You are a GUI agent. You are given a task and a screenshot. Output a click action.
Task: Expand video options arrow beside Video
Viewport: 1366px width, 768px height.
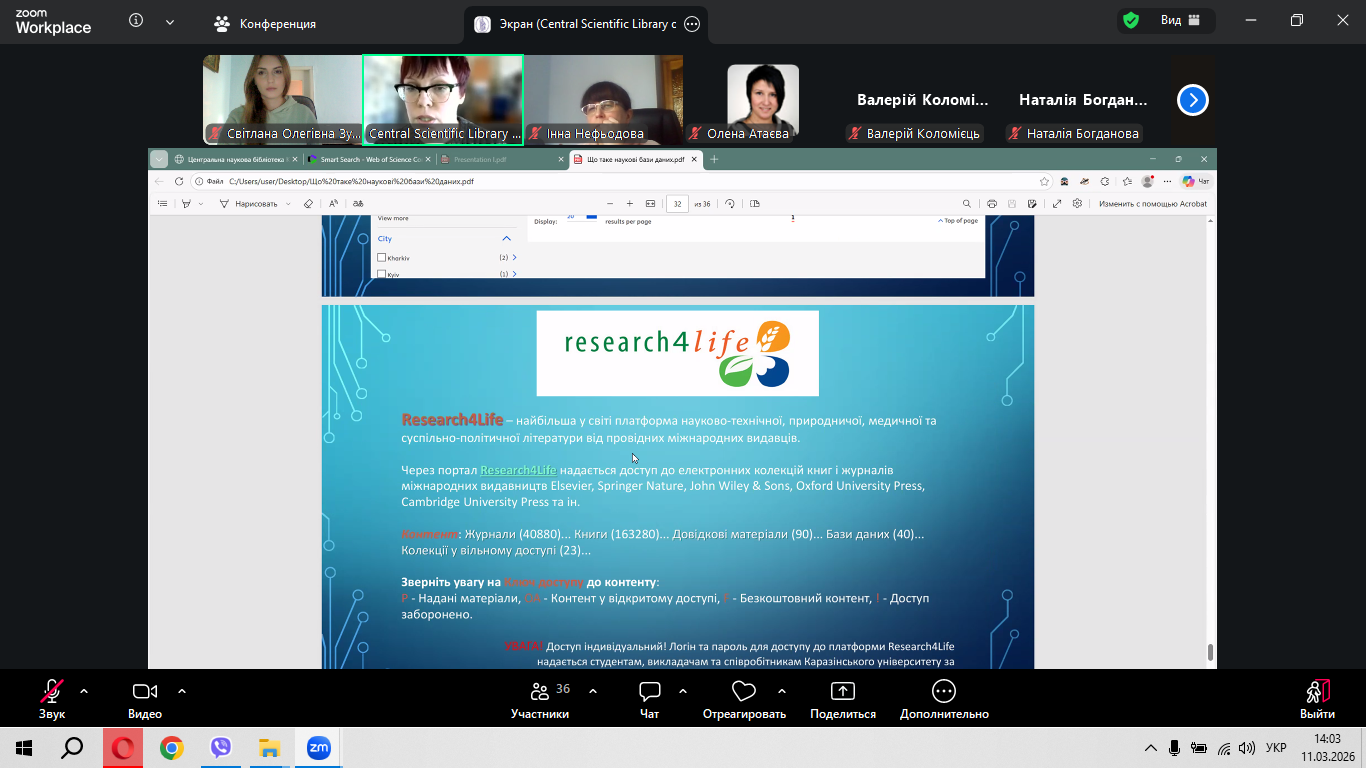pos(182,691)
